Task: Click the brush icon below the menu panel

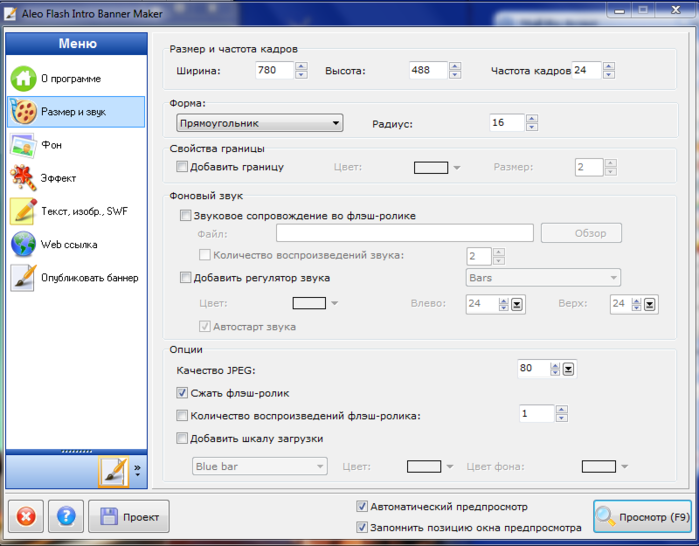Action: (114, 471)
